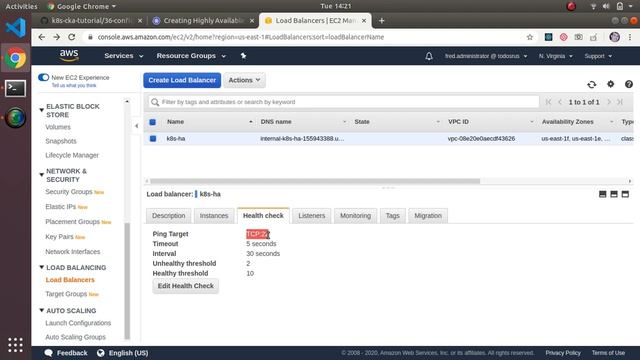Launch Visual Studio Code from dock
The height and width of the screenshot is (360, 640).
[16, 28]
